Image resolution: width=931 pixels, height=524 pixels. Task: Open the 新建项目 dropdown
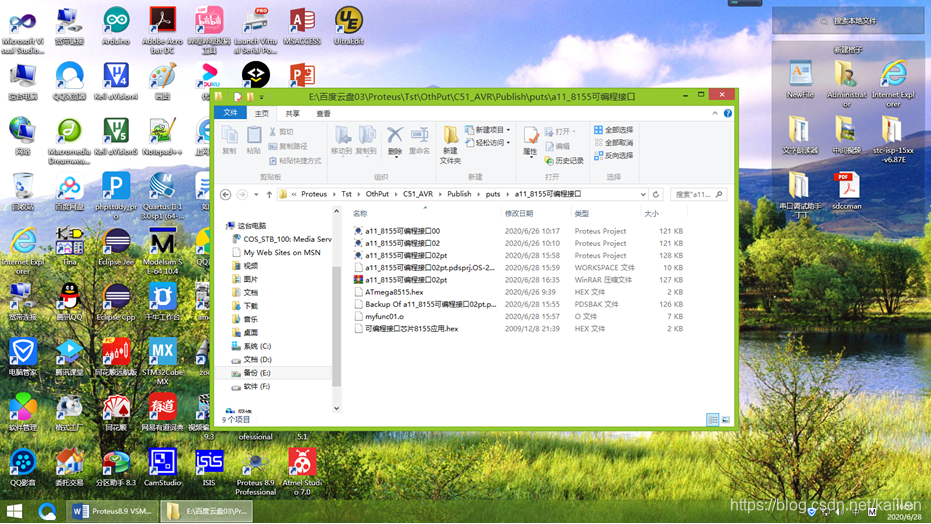pyautogui.click(x=487, y=129)
